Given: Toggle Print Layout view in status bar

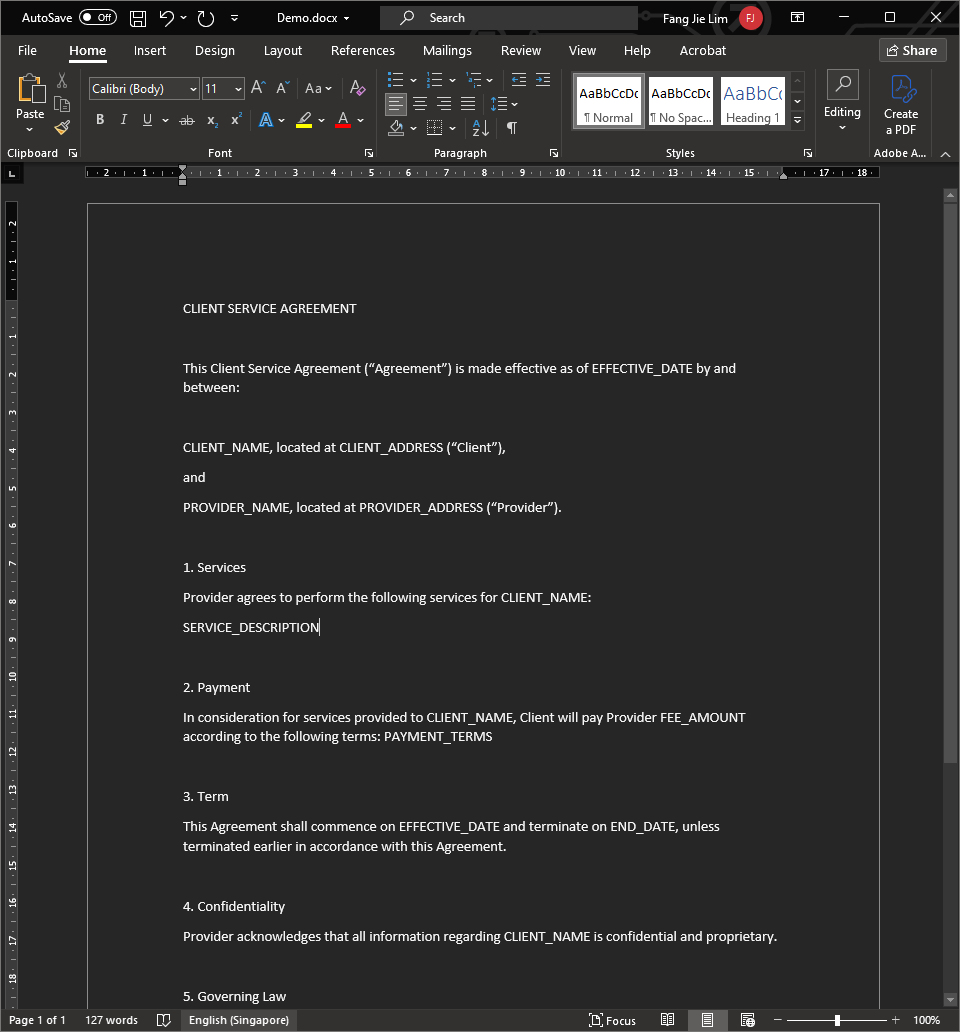Looking at the screenshot, I should tap(707, 1020).
